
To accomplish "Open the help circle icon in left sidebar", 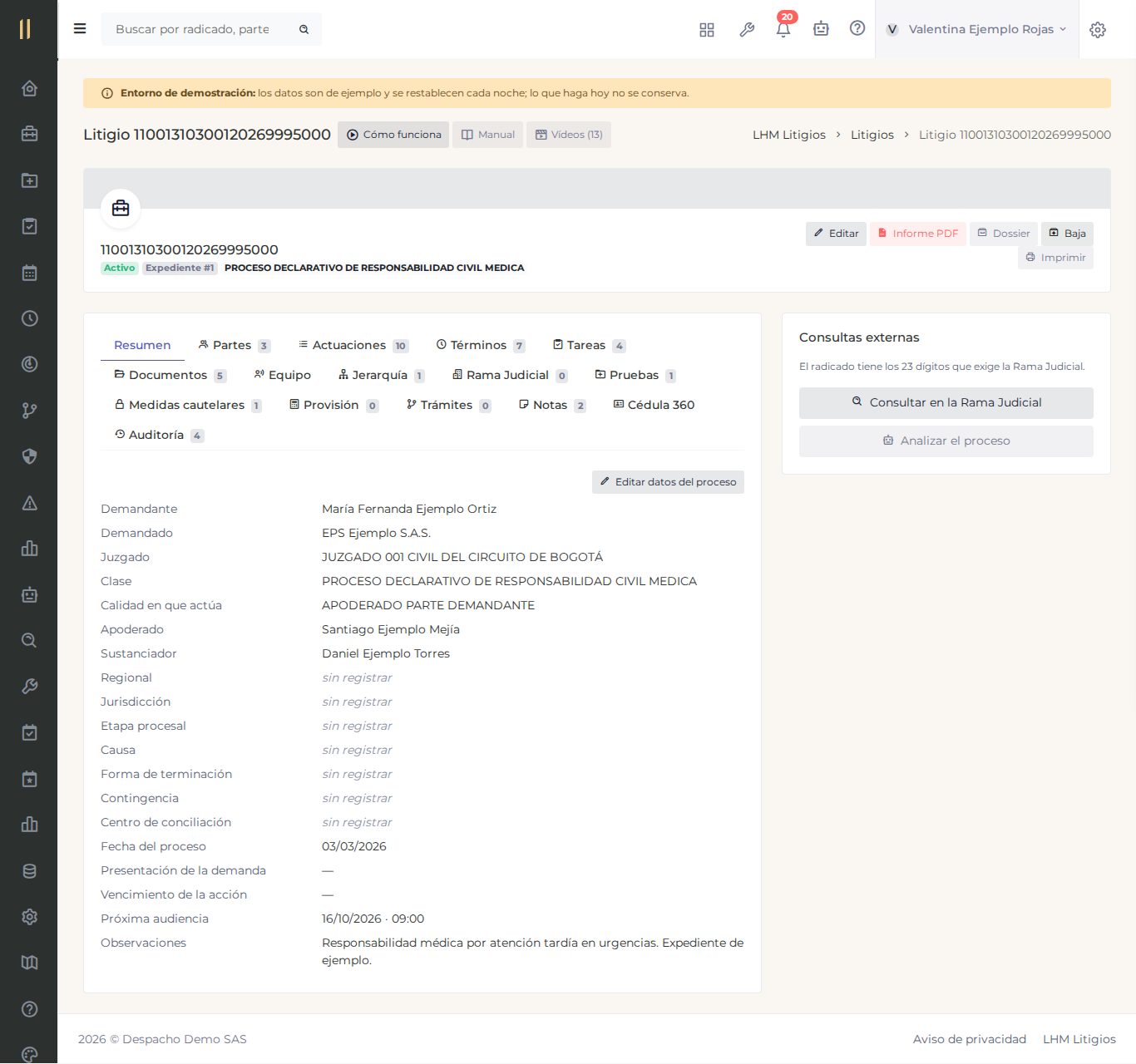I will pyautogui.click(x=29, y=1009).
